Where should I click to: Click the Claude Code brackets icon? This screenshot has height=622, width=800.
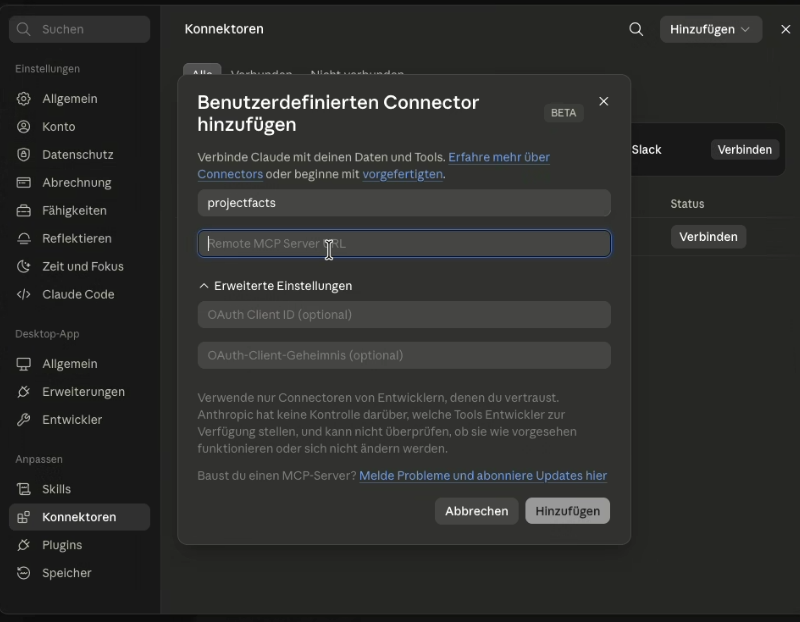point(23,294)
